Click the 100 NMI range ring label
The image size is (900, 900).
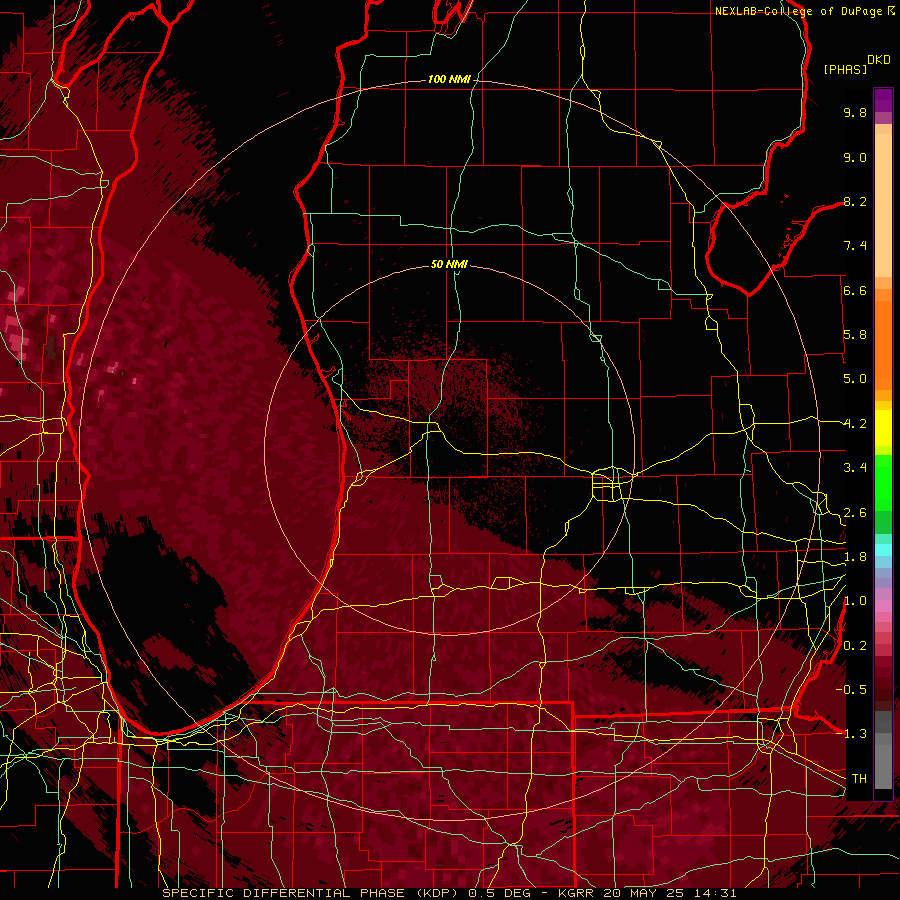tap(449, 79)
